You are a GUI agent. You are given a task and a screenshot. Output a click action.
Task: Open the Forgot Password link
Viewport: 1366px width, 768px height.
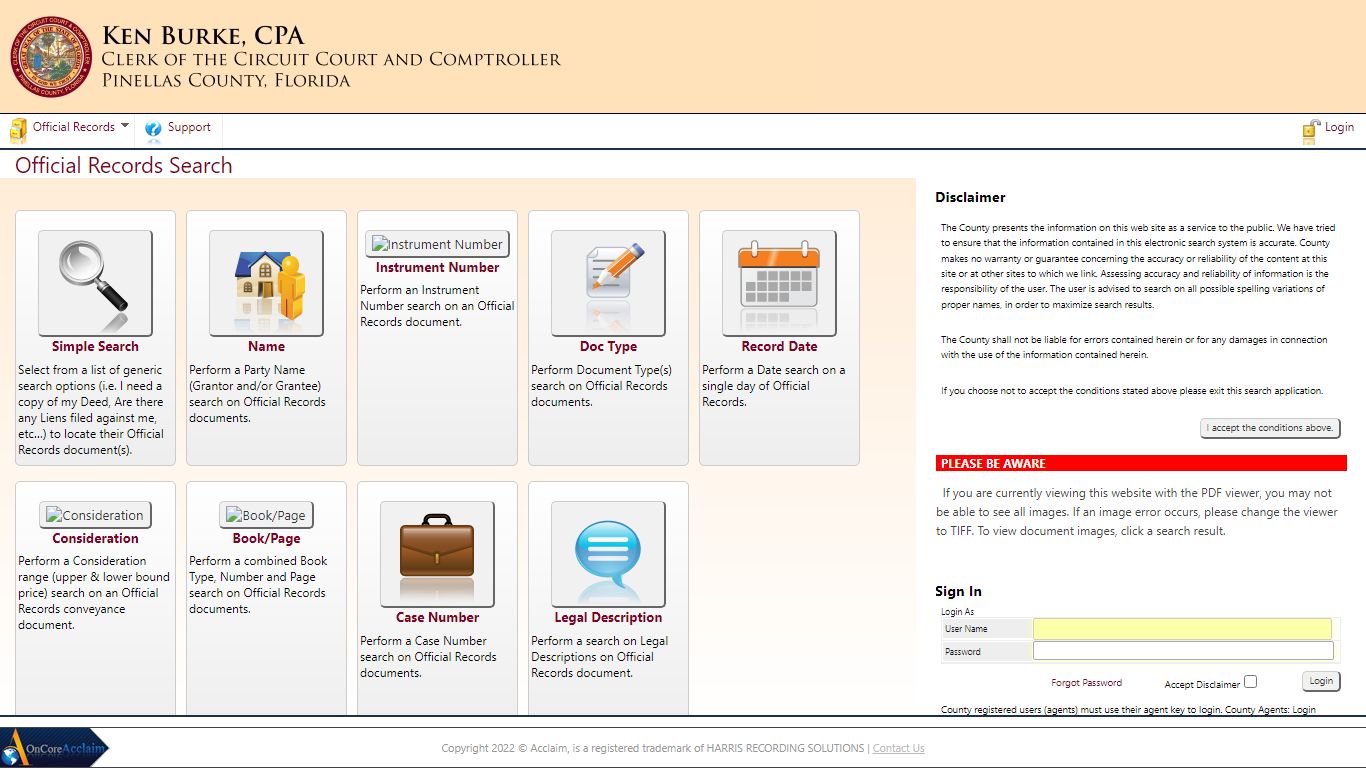pyautogui.click(x=1086, y=683)
